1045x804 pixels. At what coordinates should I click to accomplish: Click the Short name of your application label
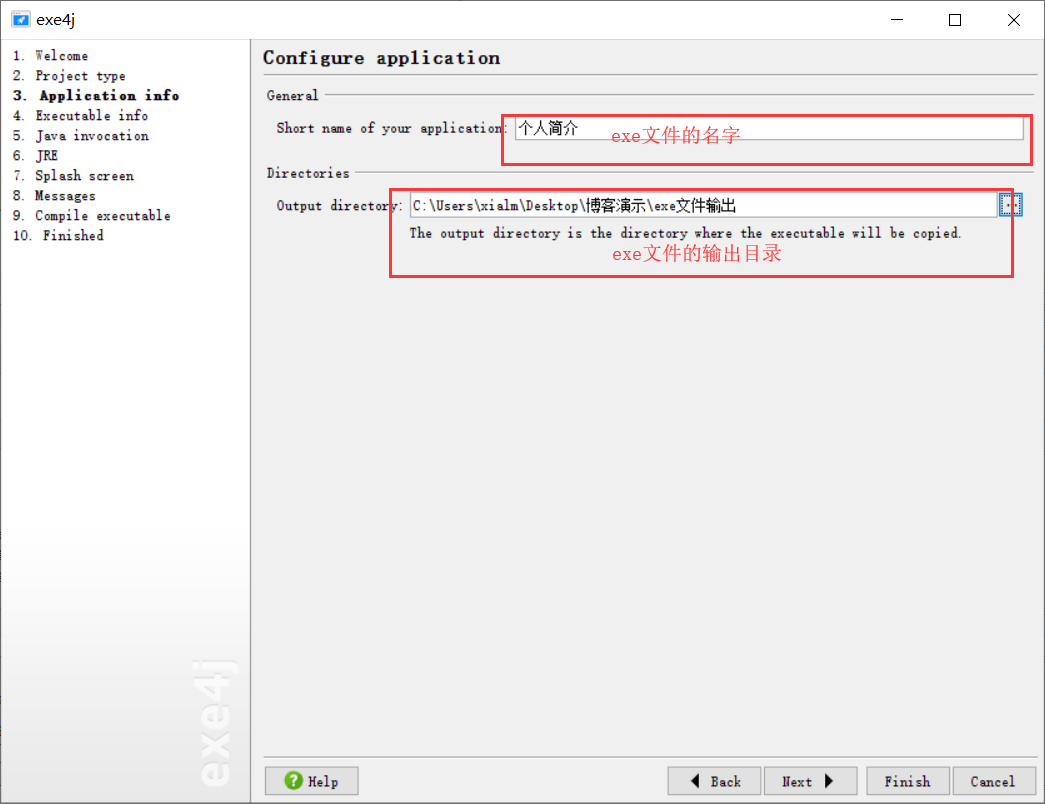point(391,128)
